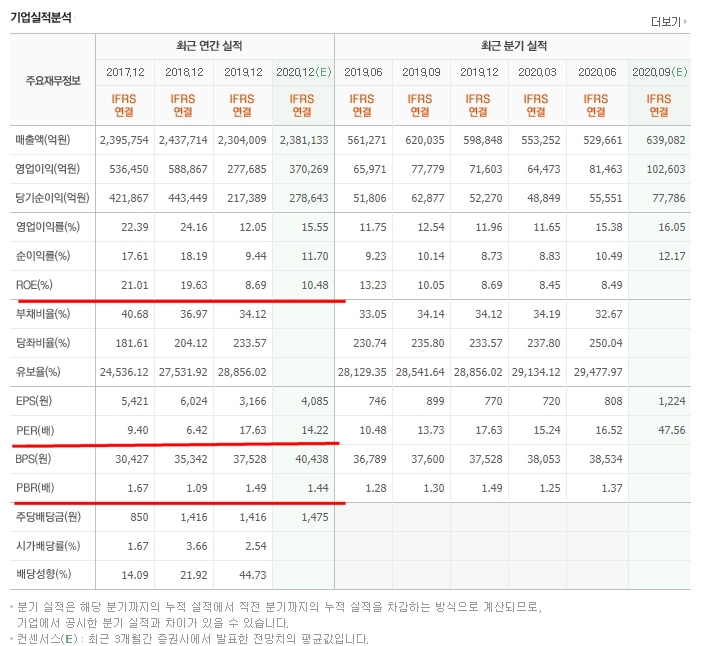
Task: Click the 영업이익(억원) row label
Action: [48, 169]
